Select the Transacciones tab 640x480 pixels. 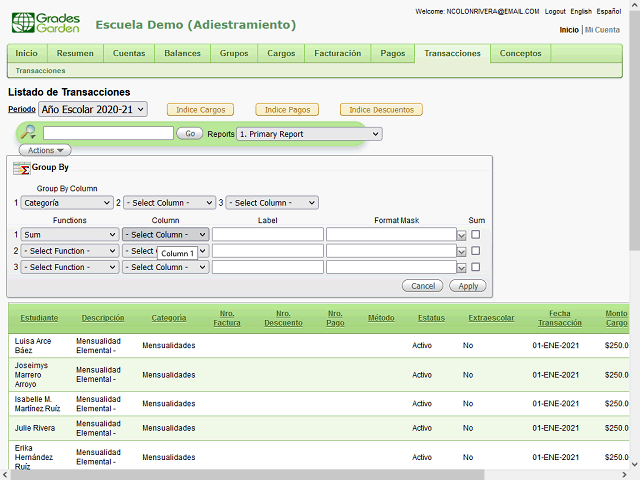452,53
